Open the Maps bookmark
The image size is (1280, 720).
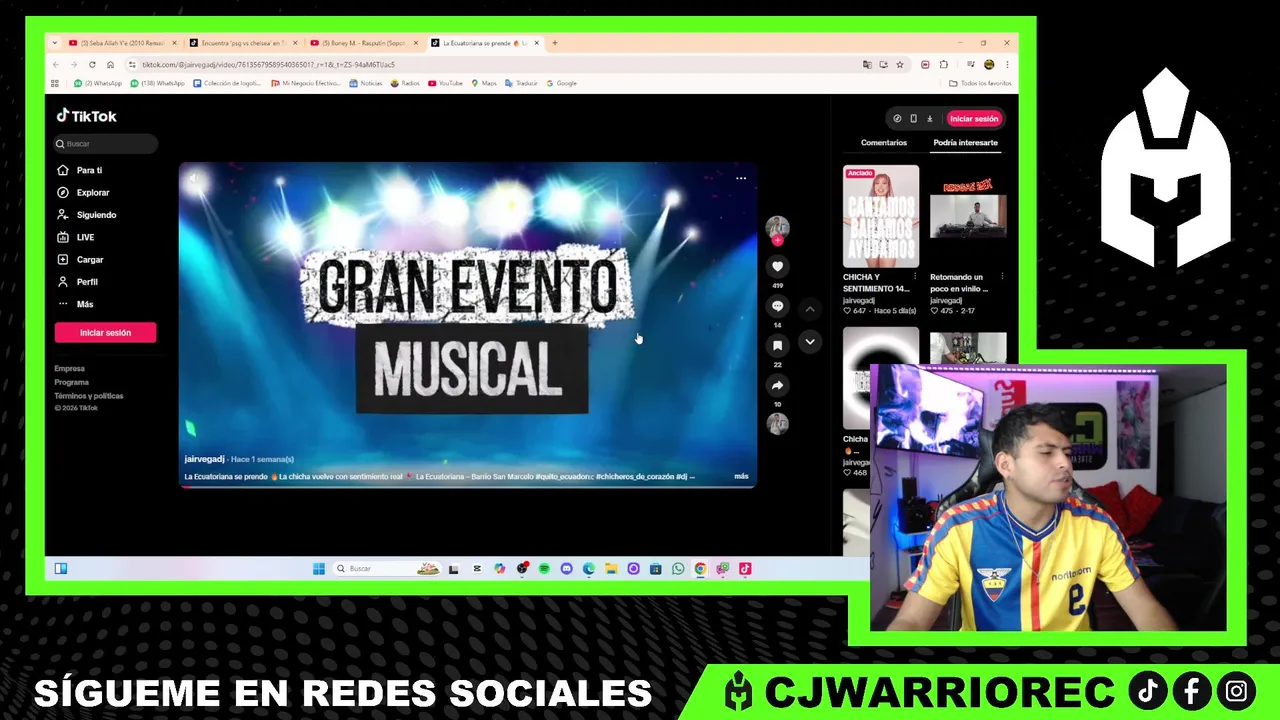coord(483,83)
